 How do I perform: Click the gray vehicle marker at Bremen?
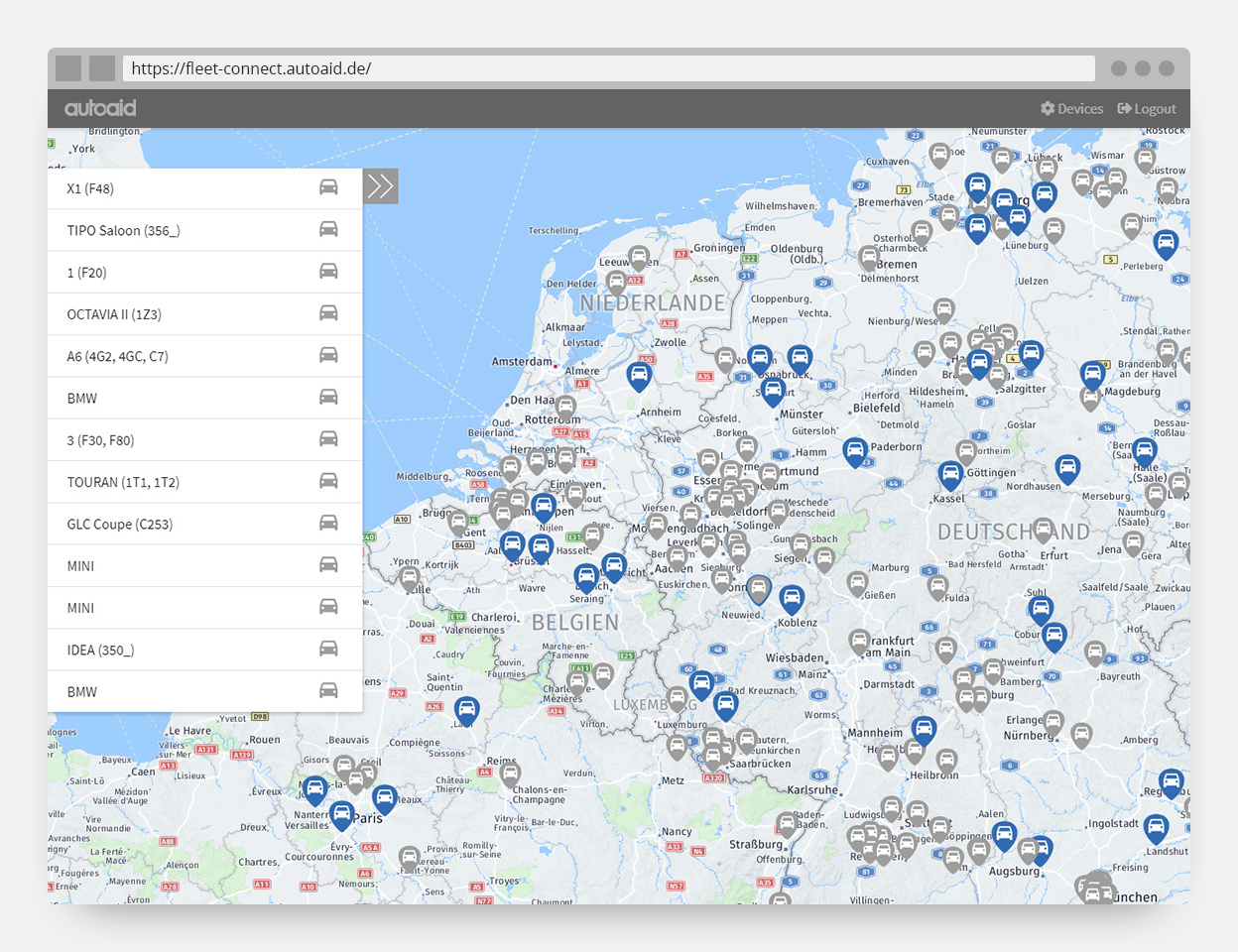click(x=870, y=259)
